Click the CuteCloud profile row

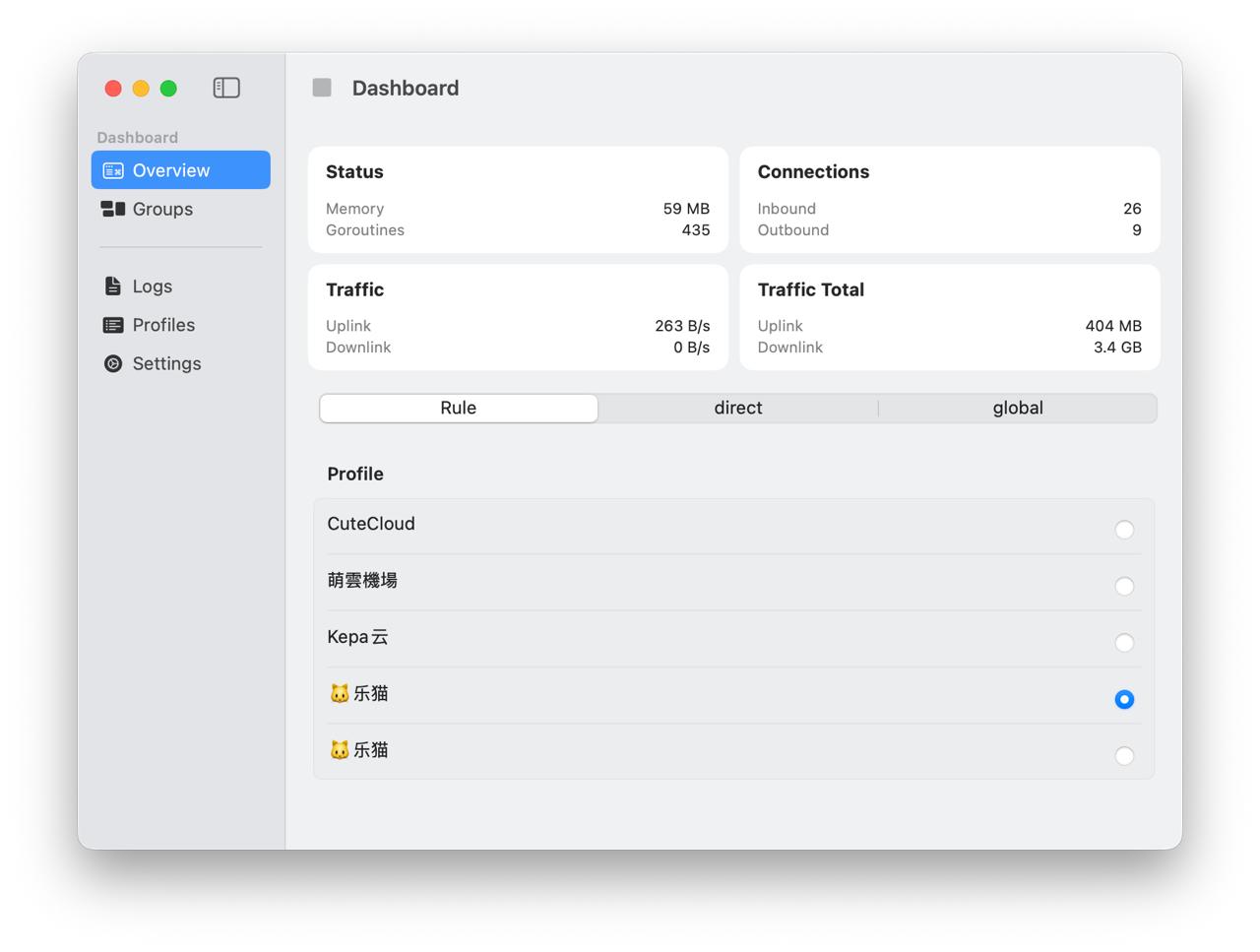pyautogui.click(x=689, y=525)
